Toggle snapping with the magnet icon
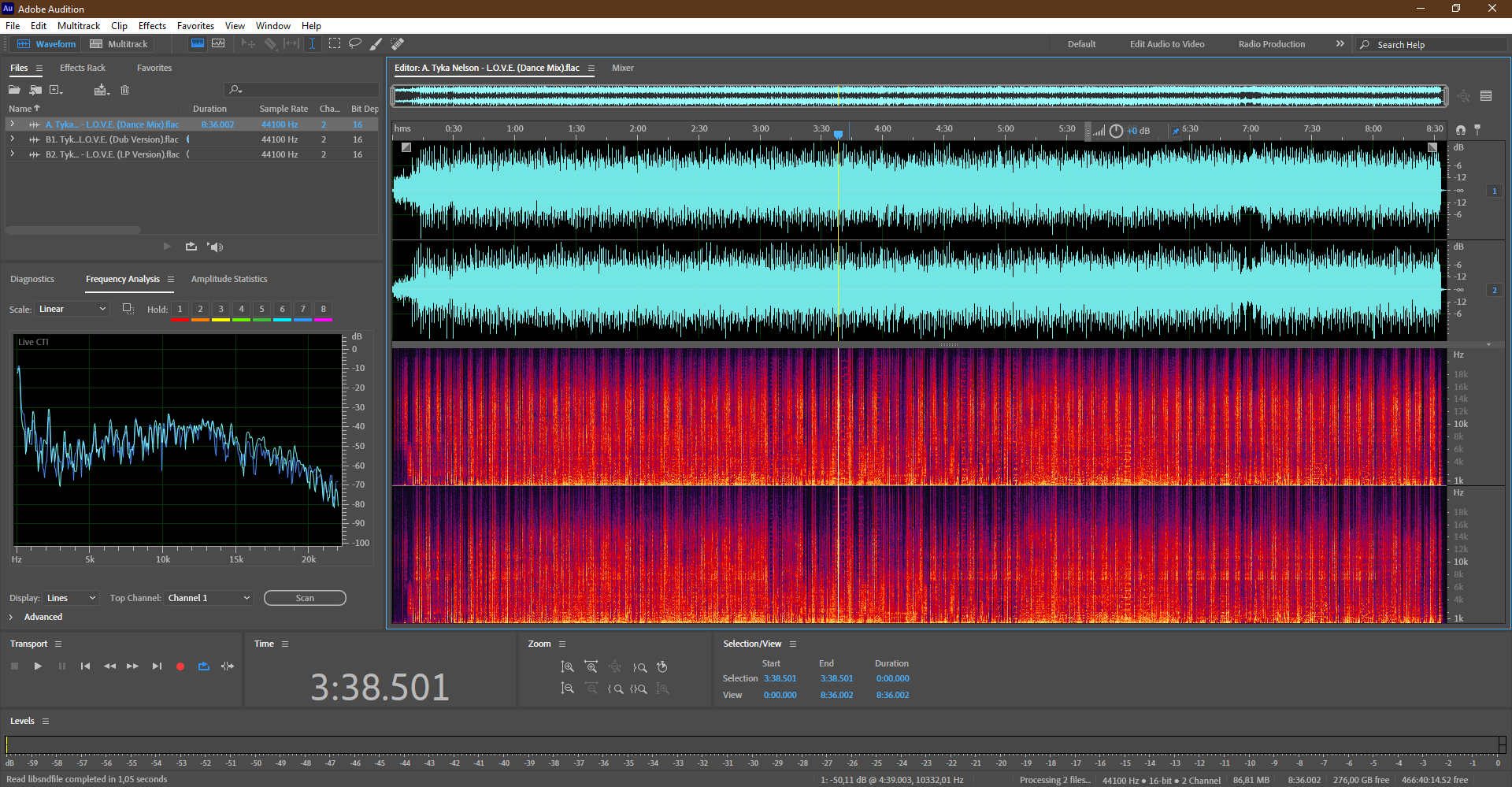1512x787 pixels. [x=1461, y=130]
